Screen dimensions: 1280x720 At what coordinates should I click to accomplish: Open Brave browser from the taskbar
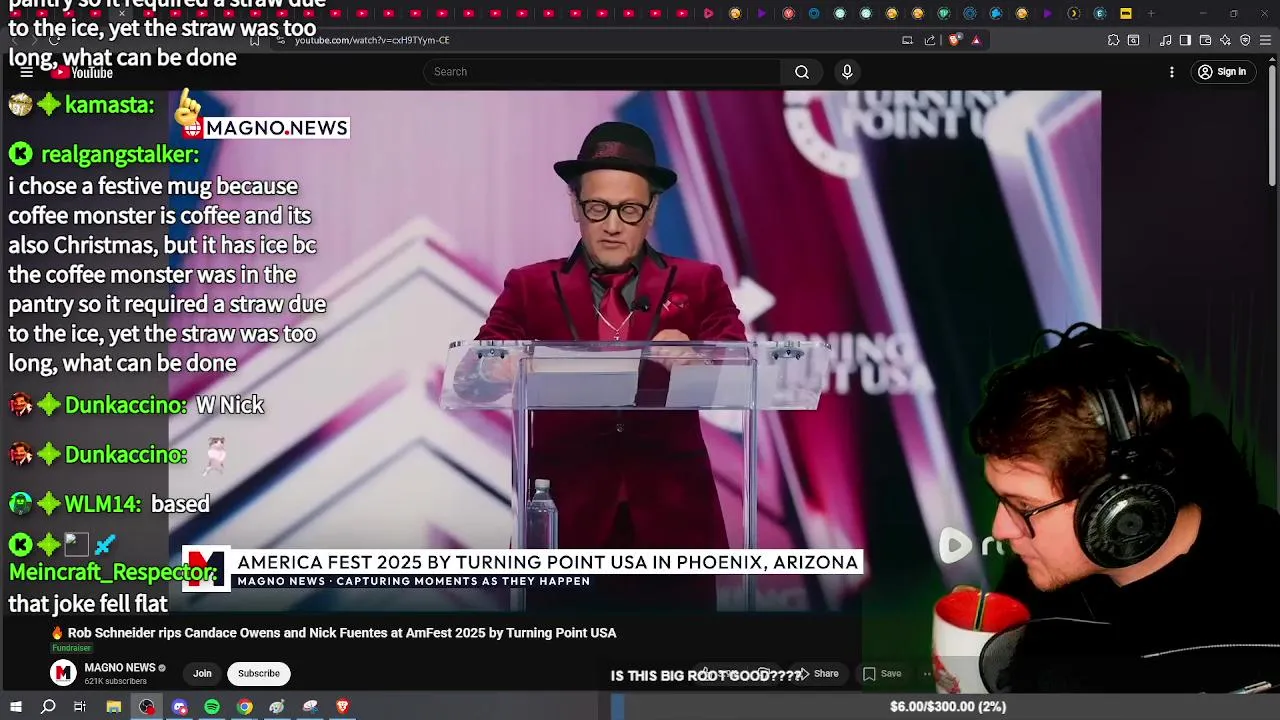point(342,707)
